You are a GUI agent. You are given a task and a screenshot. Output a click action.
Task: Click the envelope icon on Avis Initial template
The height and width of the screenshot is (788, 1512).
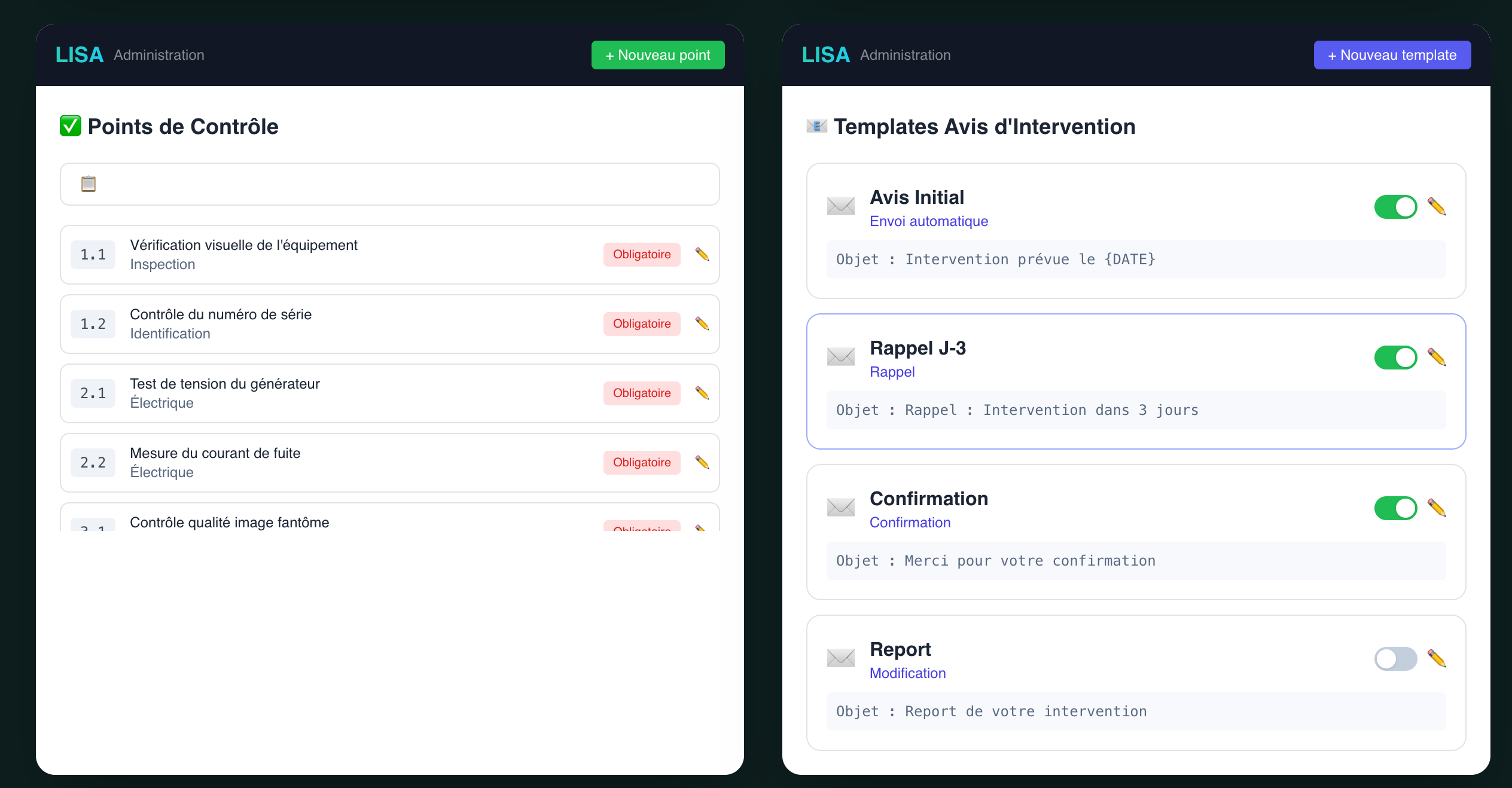[x=840, y=206]
